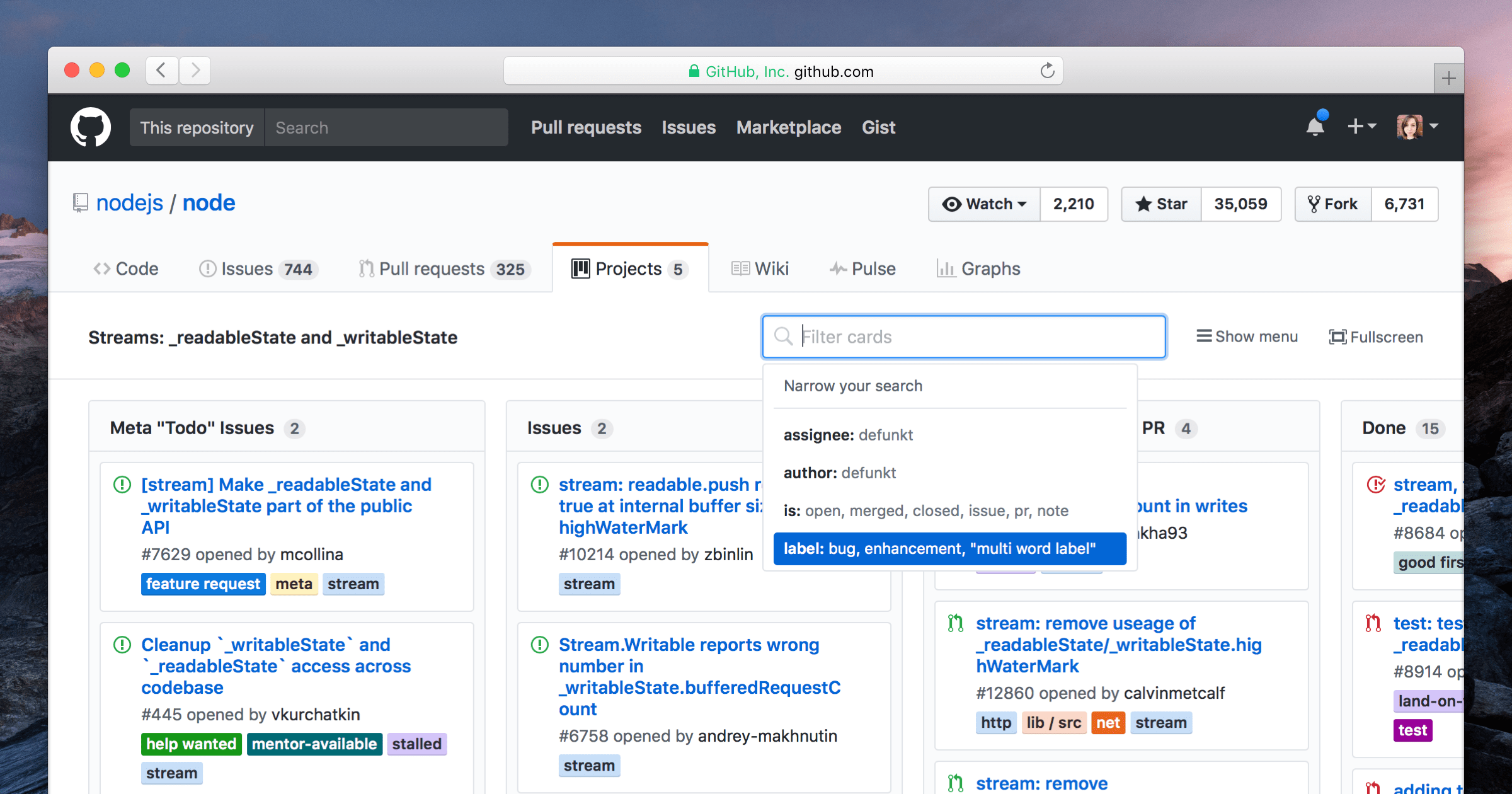Click the star icon beside Star
The image size is (1512, 794).
[1143, 204]
